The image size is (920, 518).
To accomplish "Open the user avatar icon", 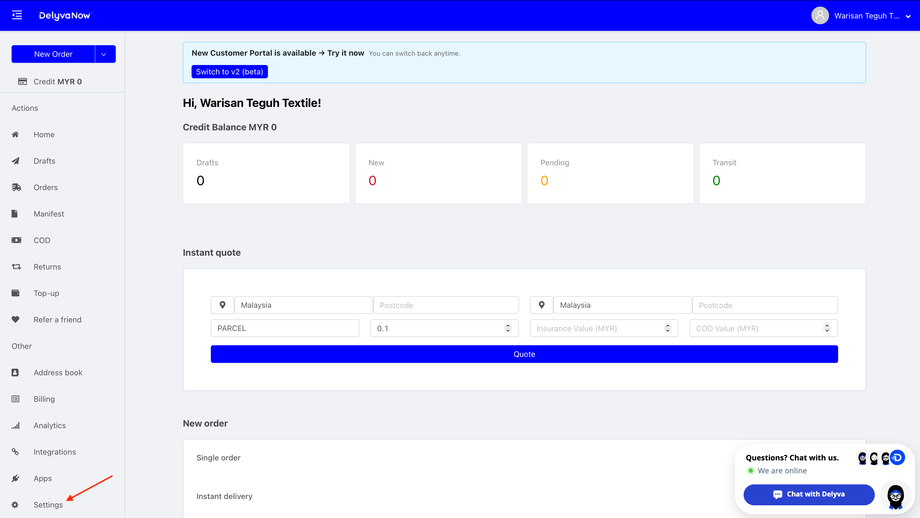I will [x=820, y=16].
